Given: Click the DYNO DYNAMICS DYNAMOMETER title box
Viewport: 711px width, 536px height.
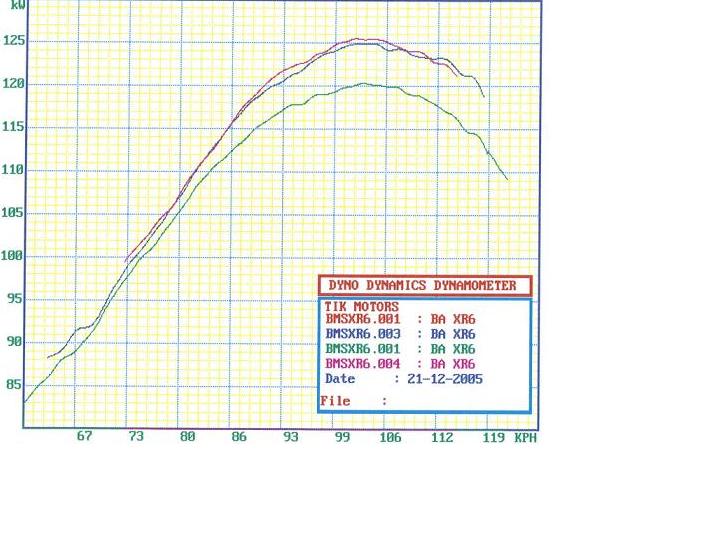Looking at the screenshot, I should pyautogui.click(x=424, y=286).
